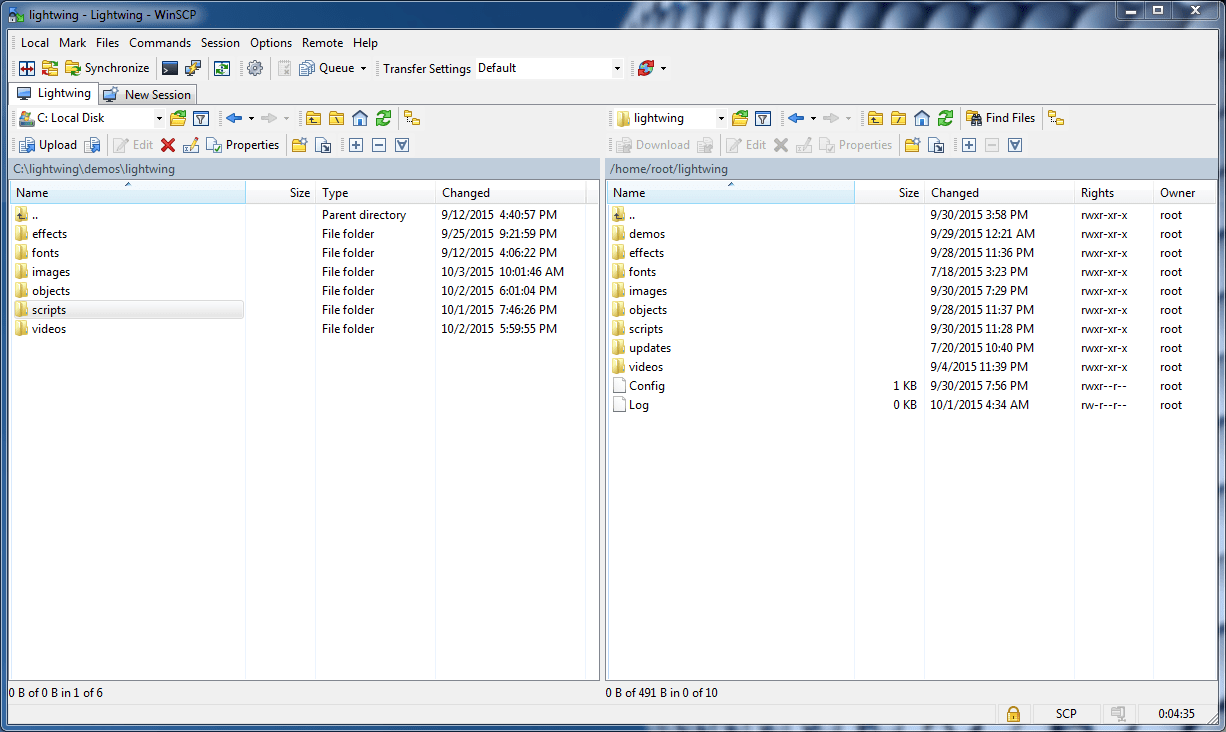1226x732 pixels.
Task: Go to the remote home directory icon
Action: [922, 118]
